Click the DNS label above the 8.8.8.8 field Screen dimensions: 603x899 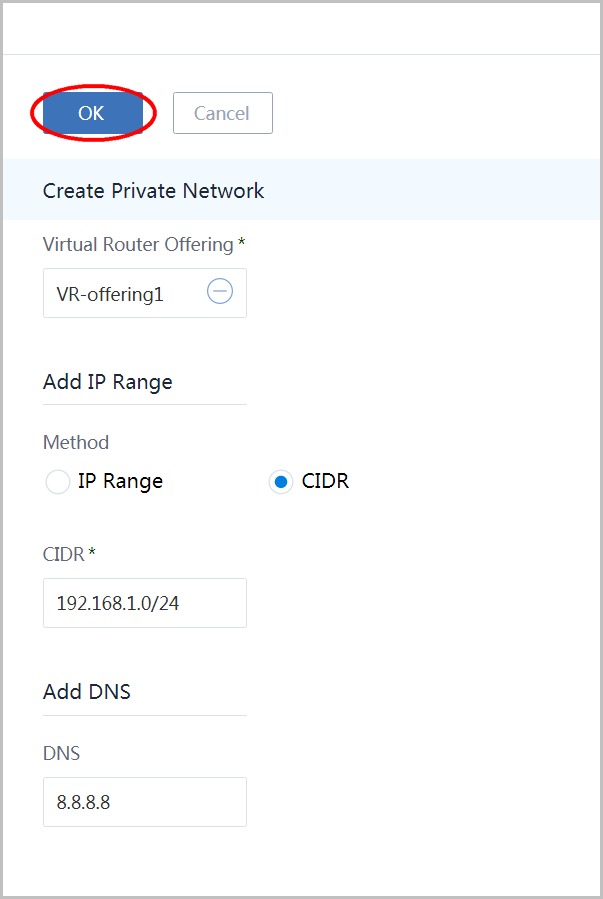[61, 753]
